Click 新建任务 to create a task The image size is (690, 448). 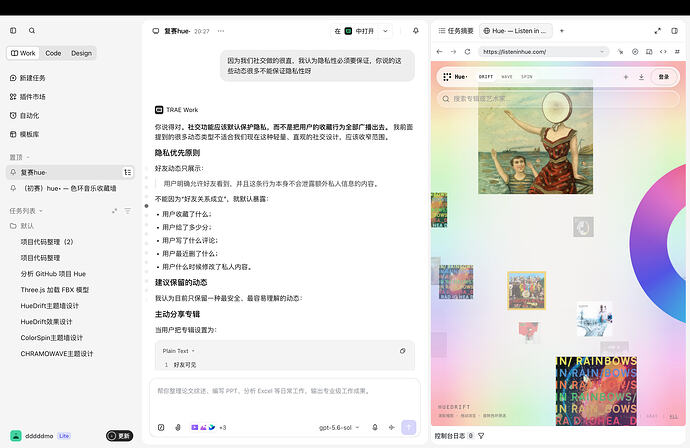[28, 78]
